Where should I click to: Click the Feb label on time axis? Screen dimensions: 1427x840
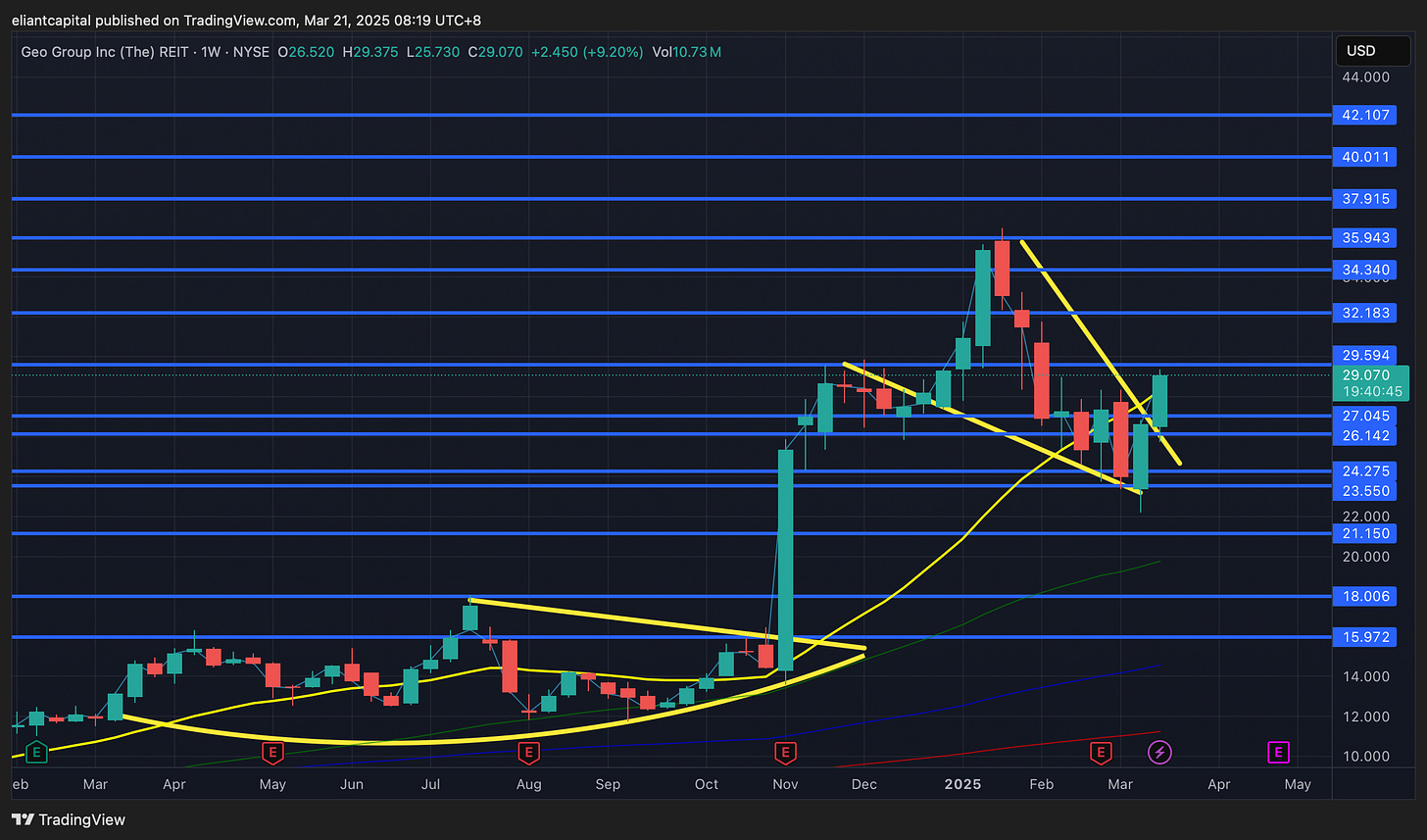(x=1042, y=784)
